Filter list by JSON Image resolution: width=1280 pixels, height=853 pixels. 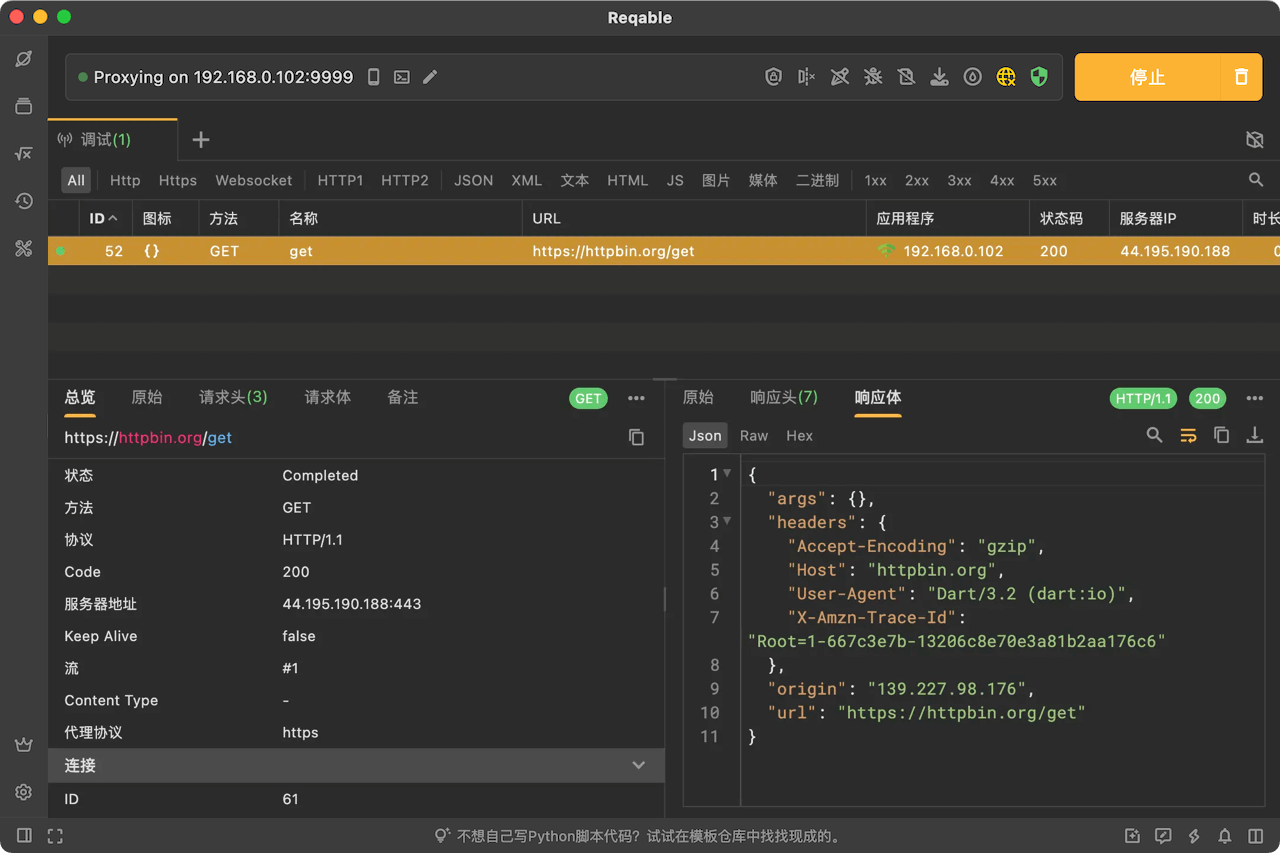[474, 181]
